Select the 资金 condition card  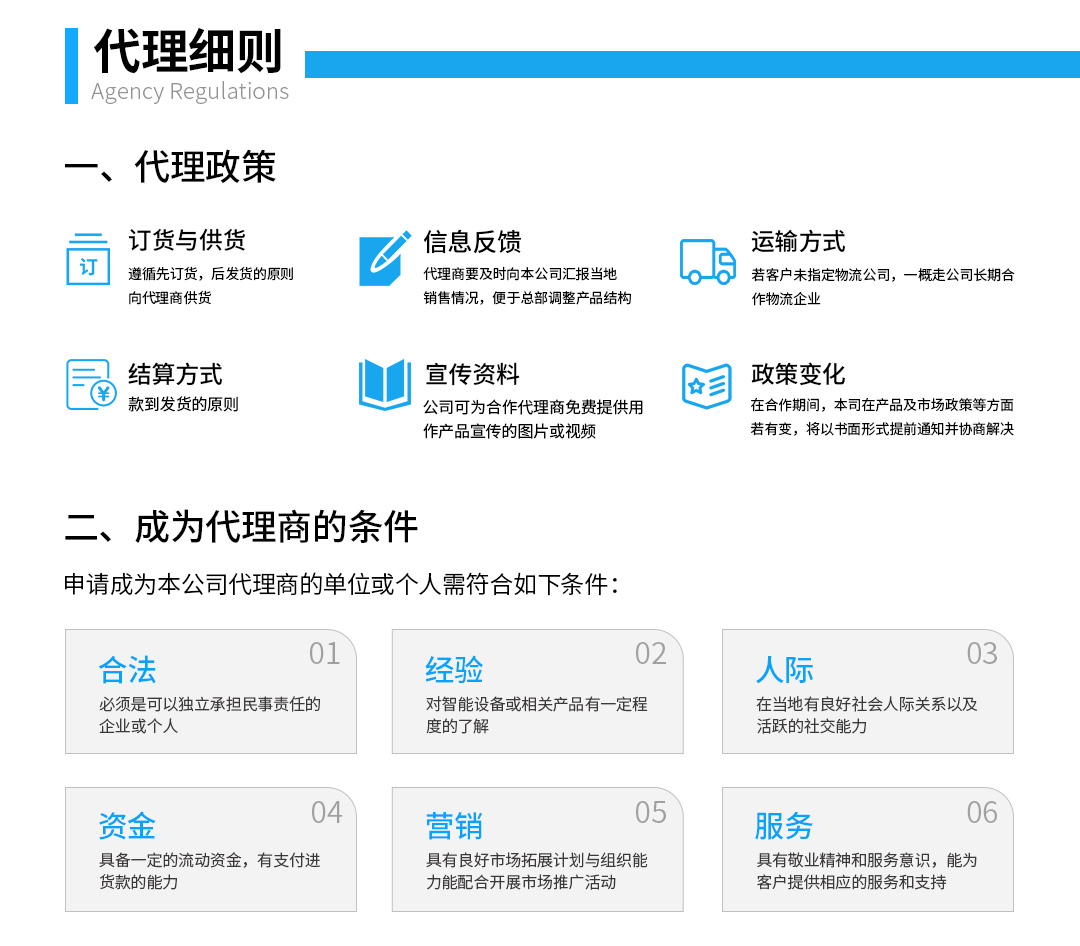(x=210, y=849)
